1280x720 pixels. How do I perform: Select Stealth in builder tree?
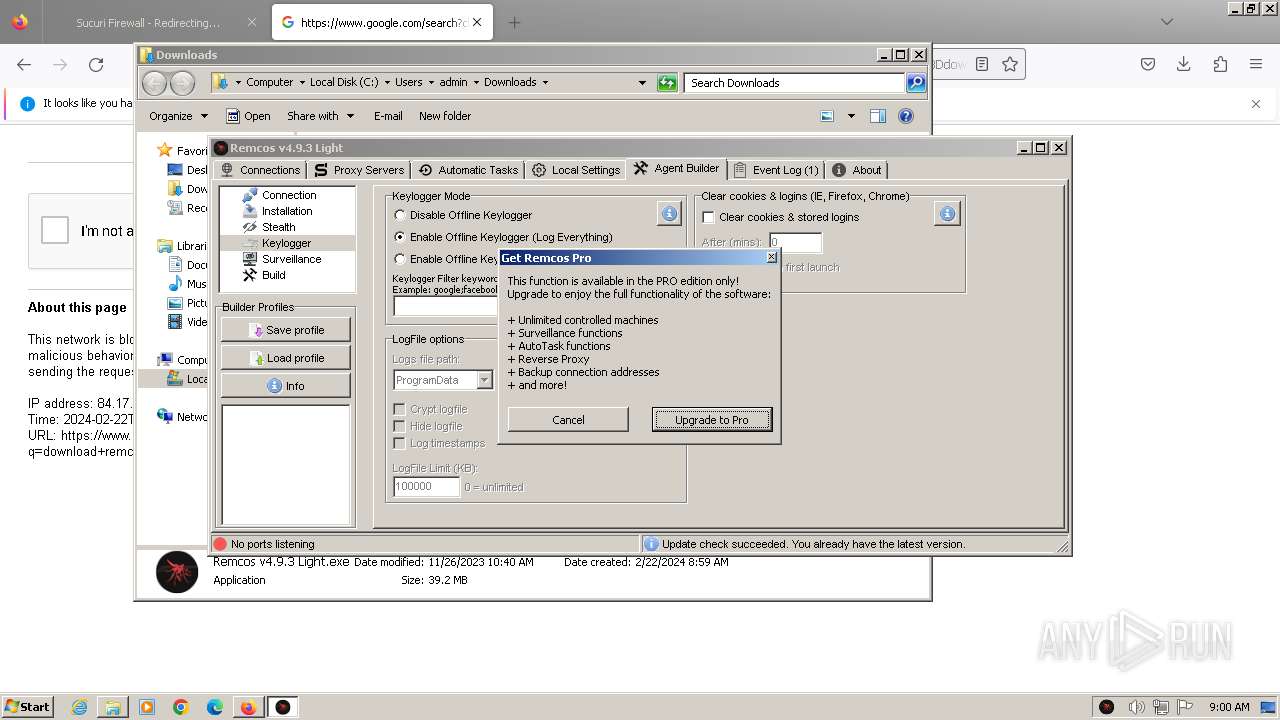point(278,227)
